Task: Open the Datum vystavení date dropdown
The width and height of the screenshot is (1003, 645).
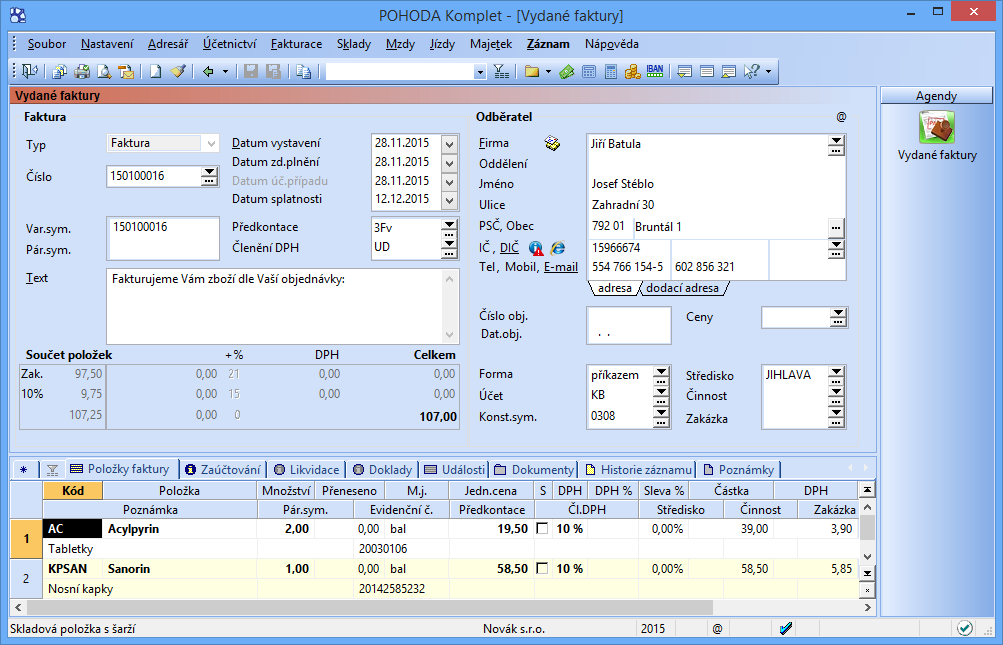Action: tap(450, 143)
